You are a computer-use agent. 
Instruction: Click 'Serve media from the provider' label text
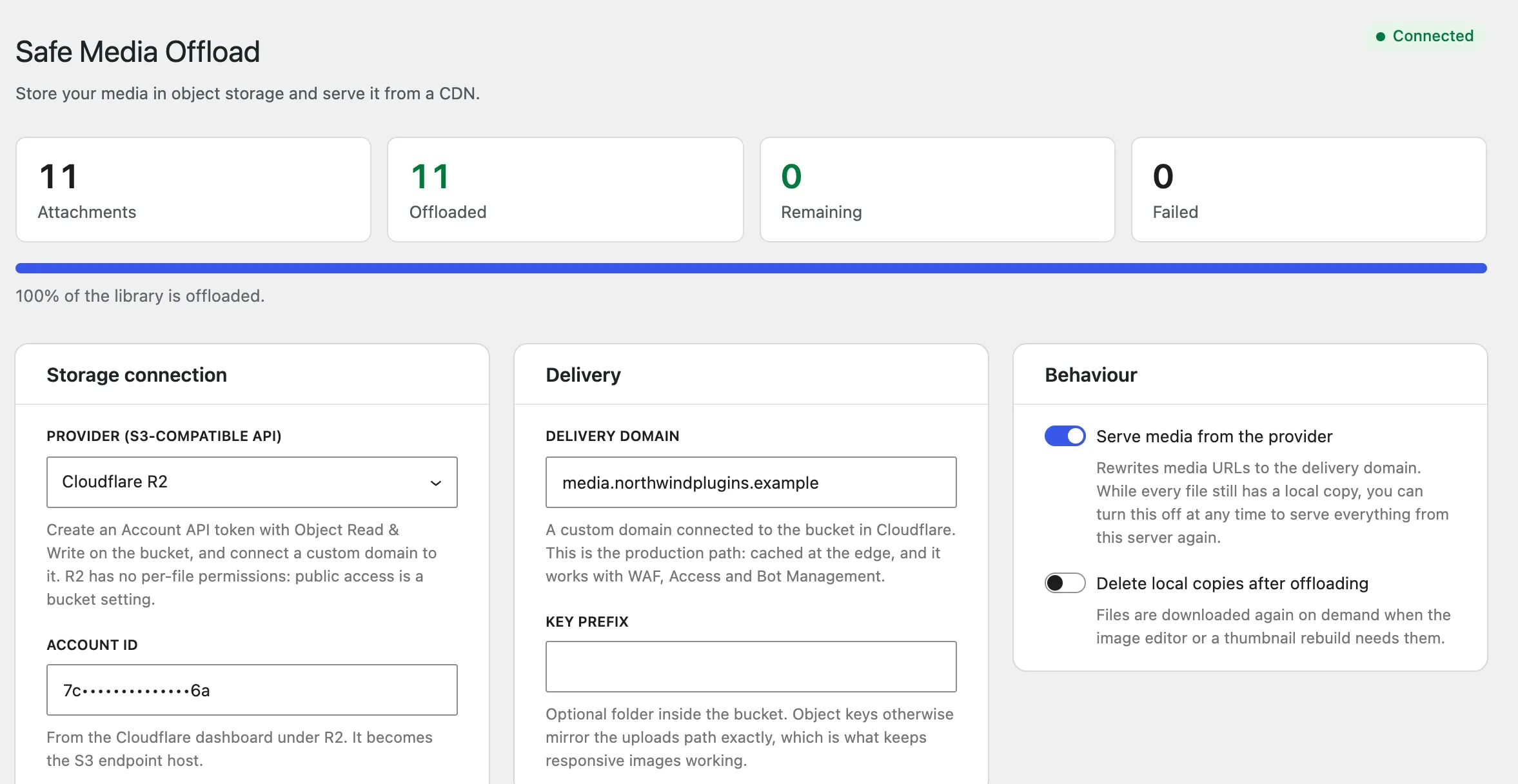click(1214, 436)
